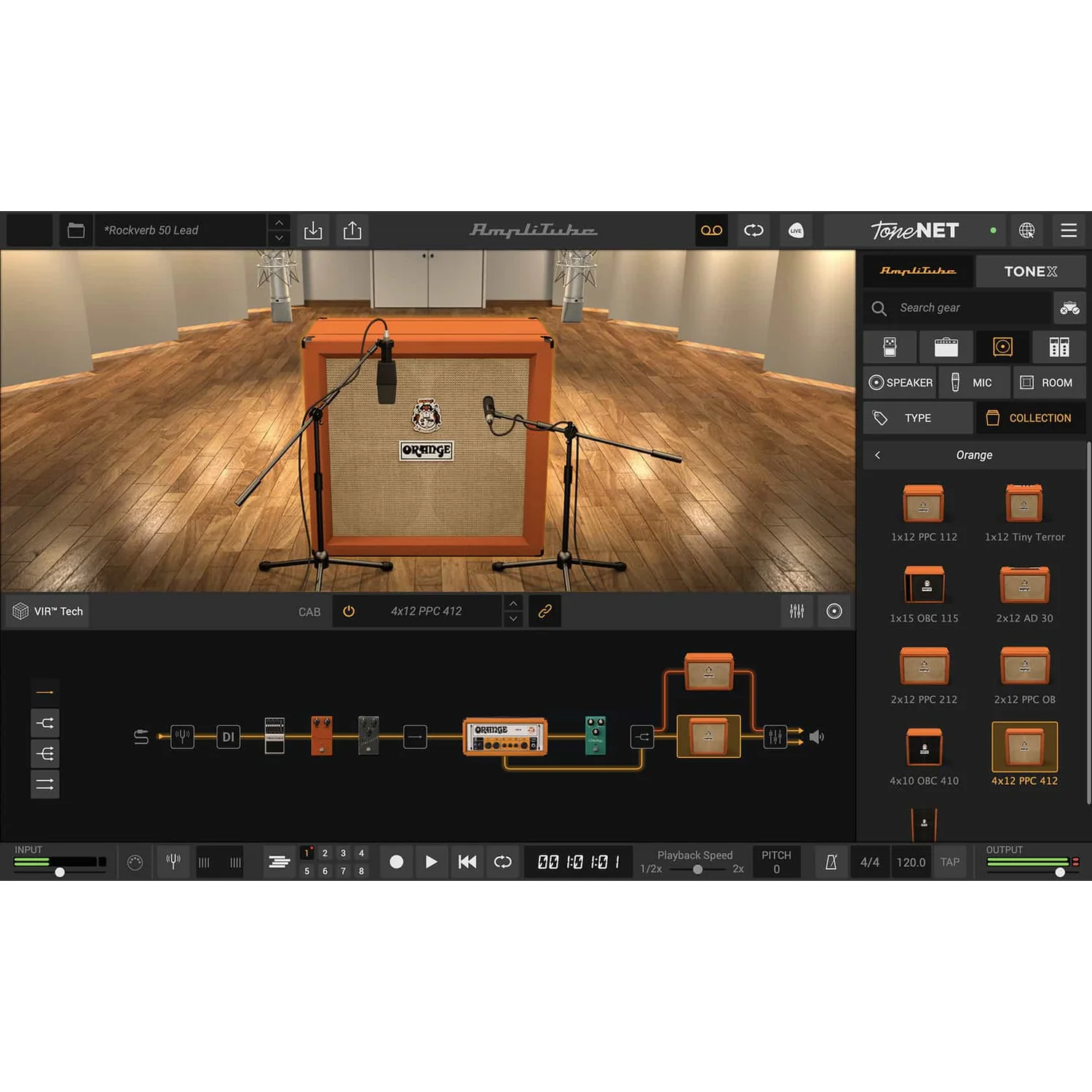Open the cab mixer faders icon
The width and height of the screenshot is (1092, 1092).
(797, 612)
